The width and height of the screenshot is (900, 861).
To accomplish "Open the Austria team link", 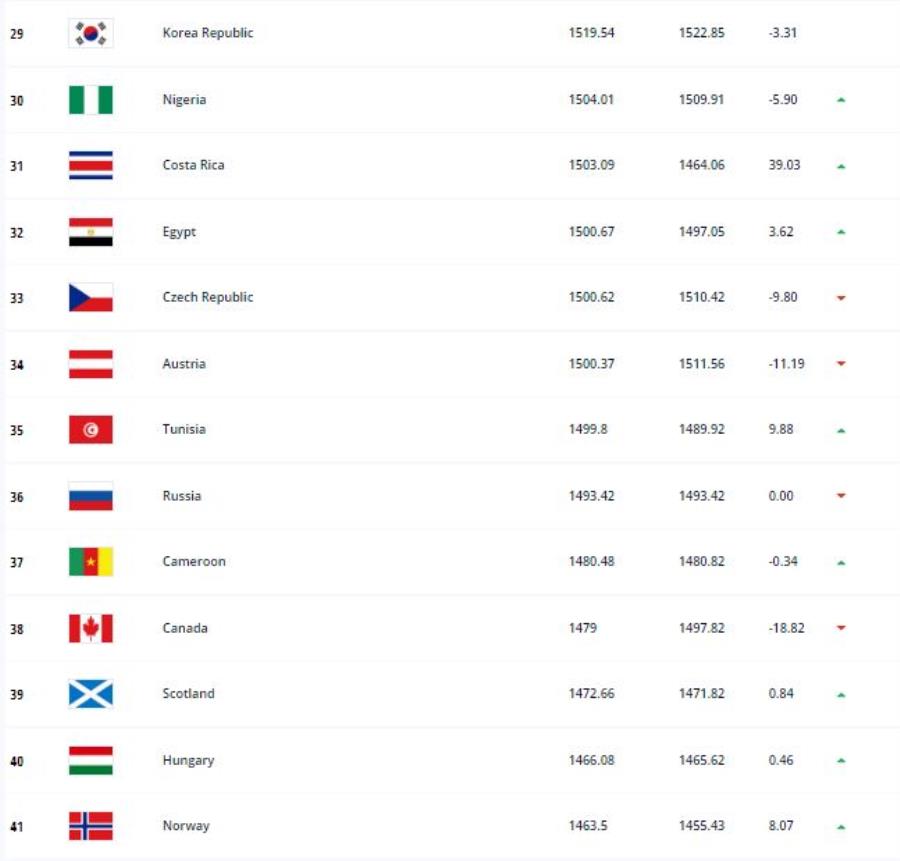I will [184, 364].
